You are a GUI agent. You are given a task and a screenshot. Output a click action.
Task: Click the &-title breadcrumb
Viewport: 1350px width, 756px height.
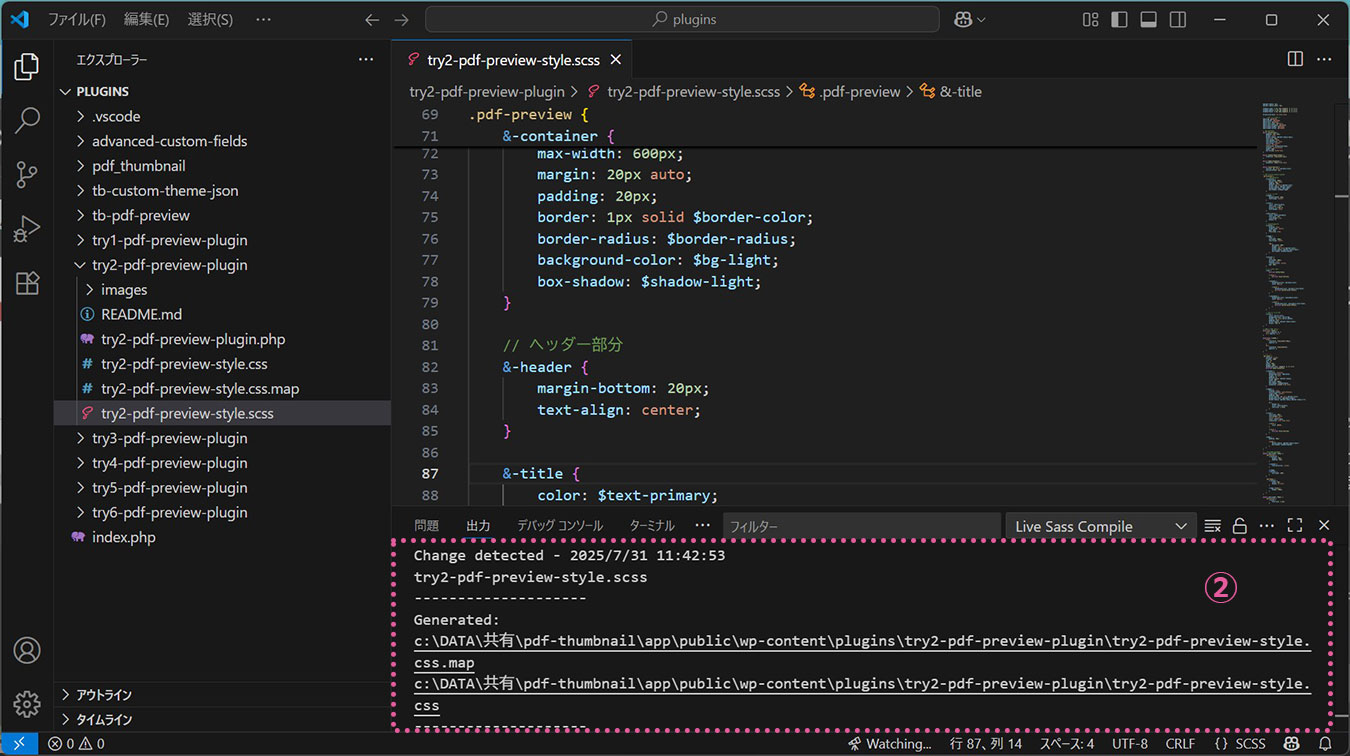(950, 91)
